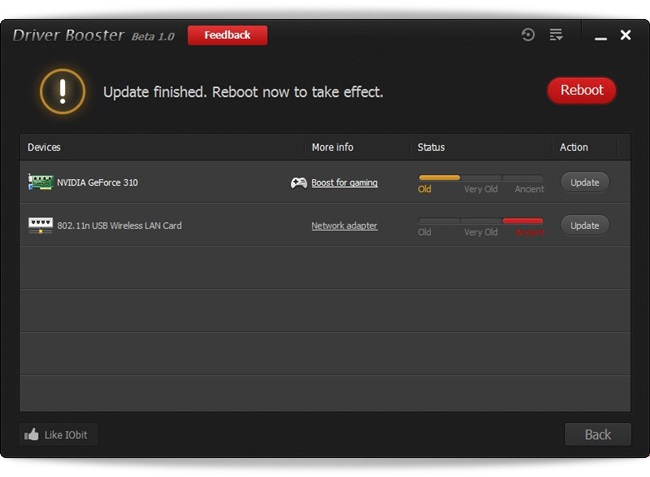The height and width of the screenshot is (477, 650).
Task: Select the 802.11n USB Wireless LAN Card name
Action: [x=119, y=225]
